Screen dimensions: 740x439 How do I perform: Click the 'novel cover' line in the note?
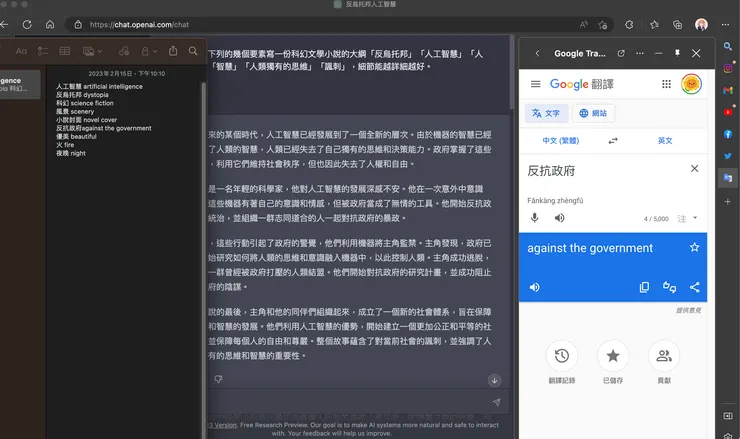click(86, 120)
